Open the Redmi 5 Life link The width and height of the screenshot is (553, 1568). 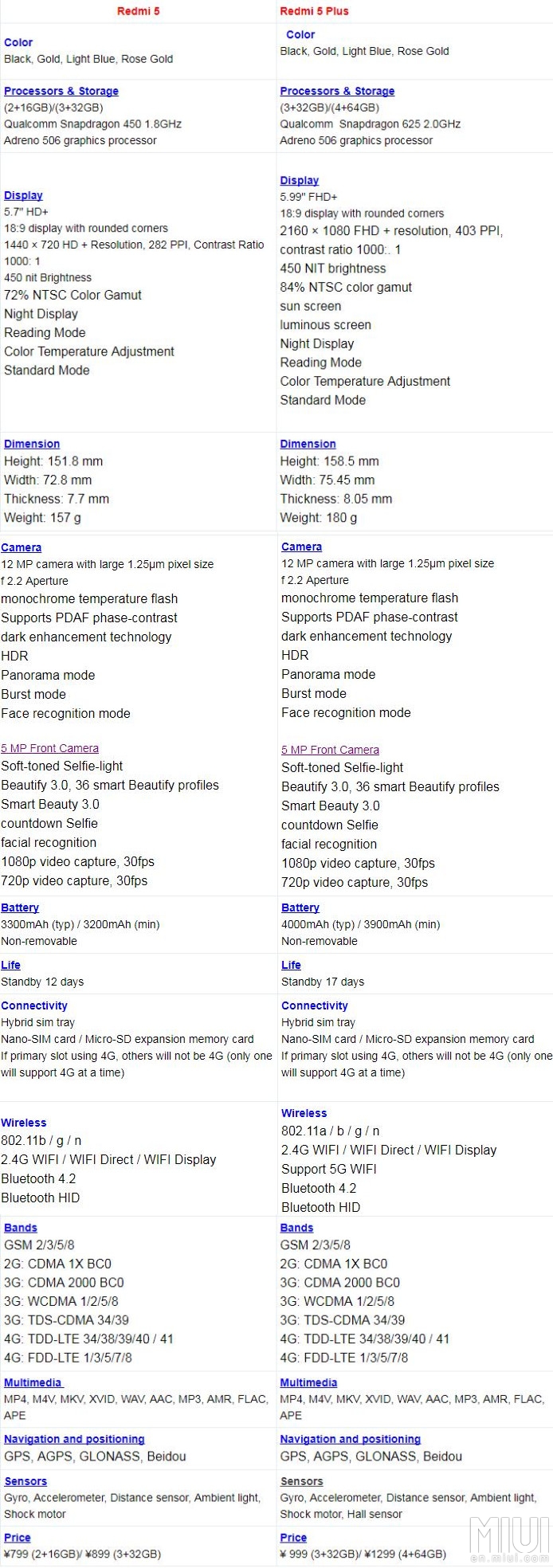point(11,965)
